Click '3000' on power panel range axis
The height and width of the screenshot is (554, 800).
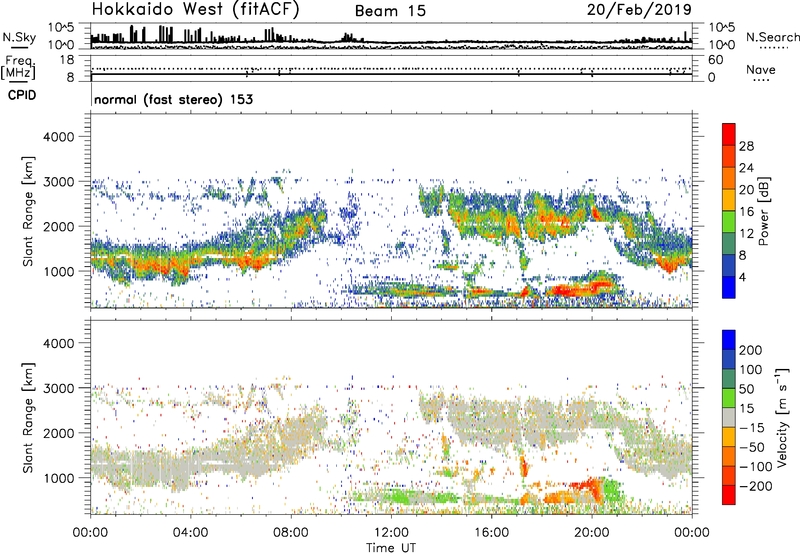pyautogui.click(x=58, y=182)
